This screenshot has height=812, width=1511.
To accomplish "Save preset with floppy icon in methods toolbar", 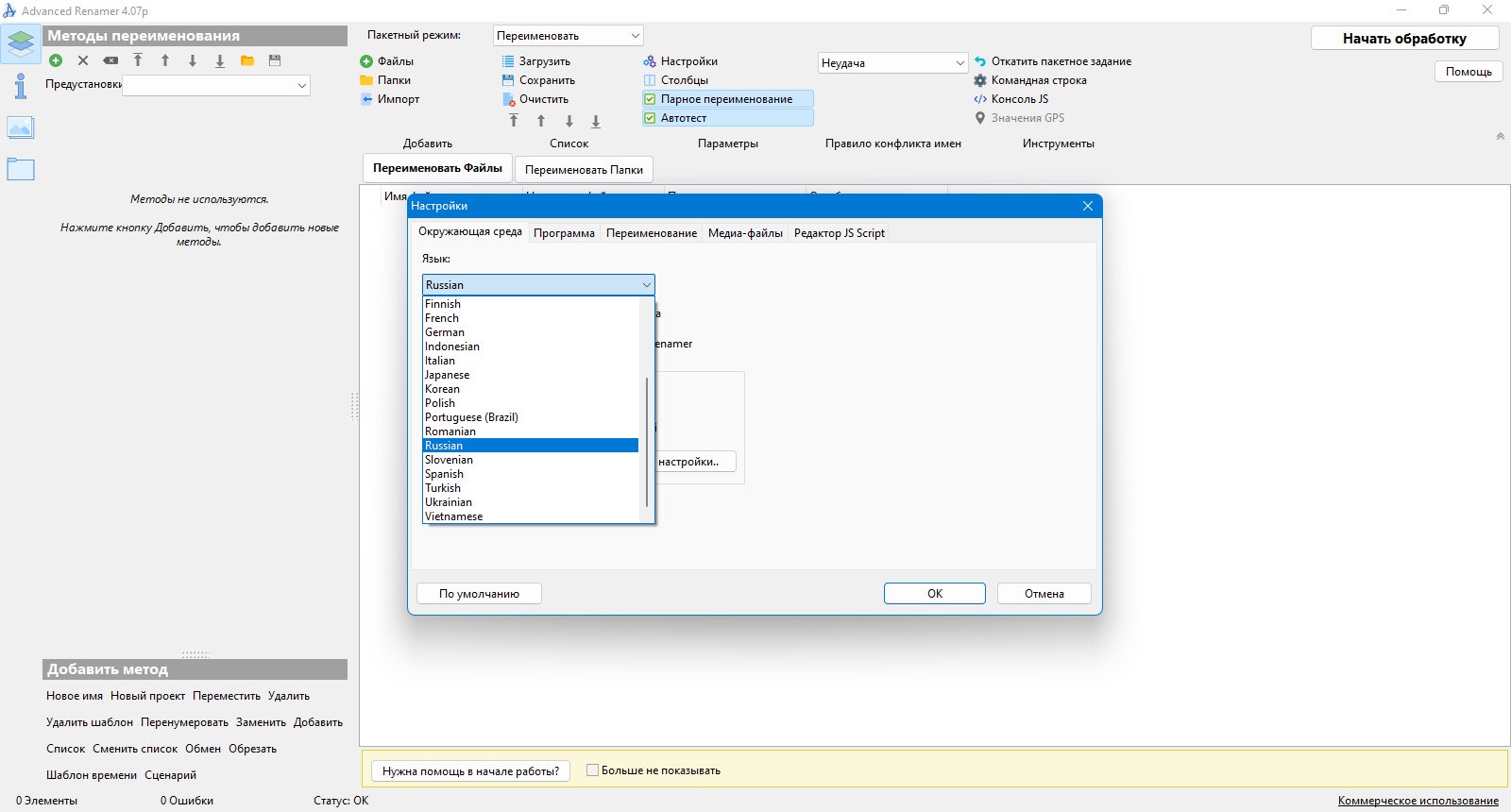I will click(x=275, y=60).
